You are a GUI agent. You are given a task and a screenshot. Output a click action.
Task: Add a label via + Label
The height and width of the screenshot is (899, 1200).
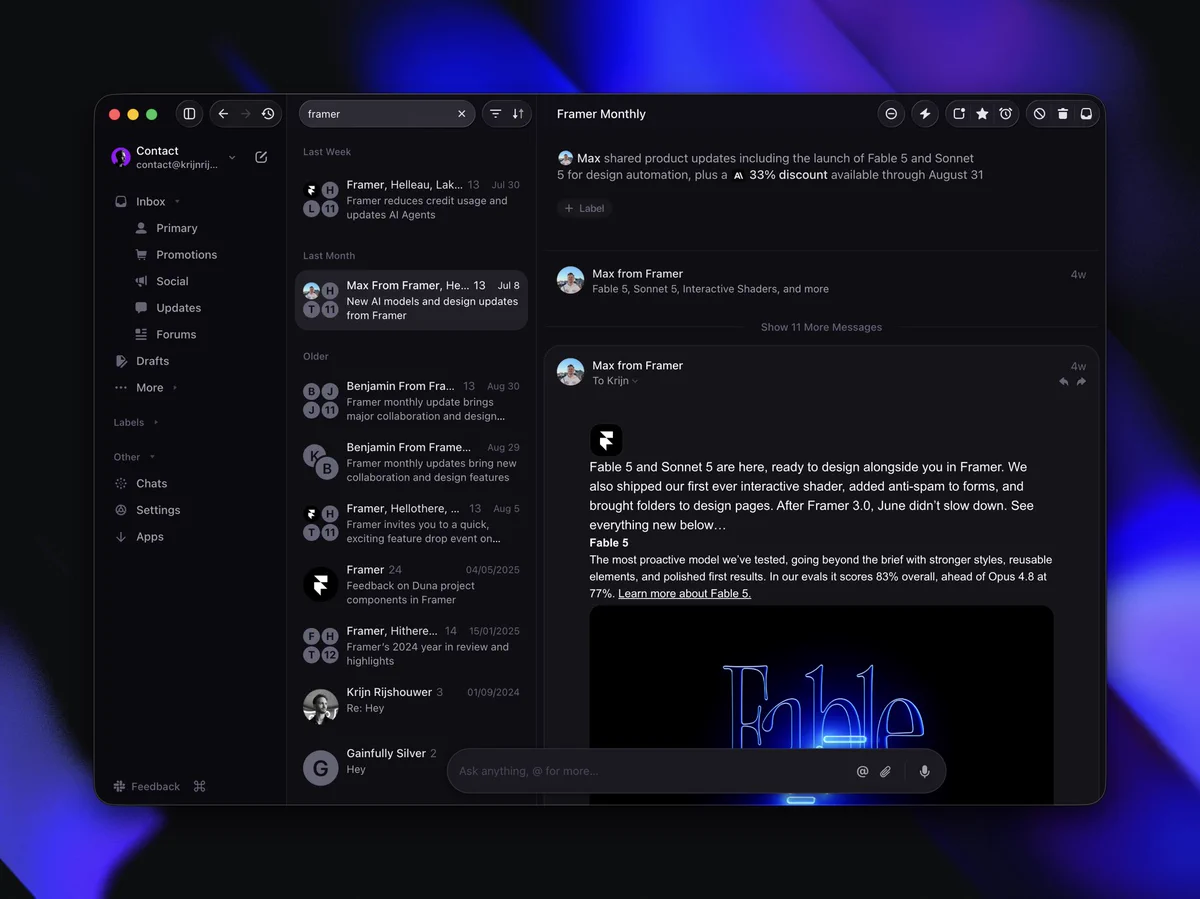(x=584, y=208)
